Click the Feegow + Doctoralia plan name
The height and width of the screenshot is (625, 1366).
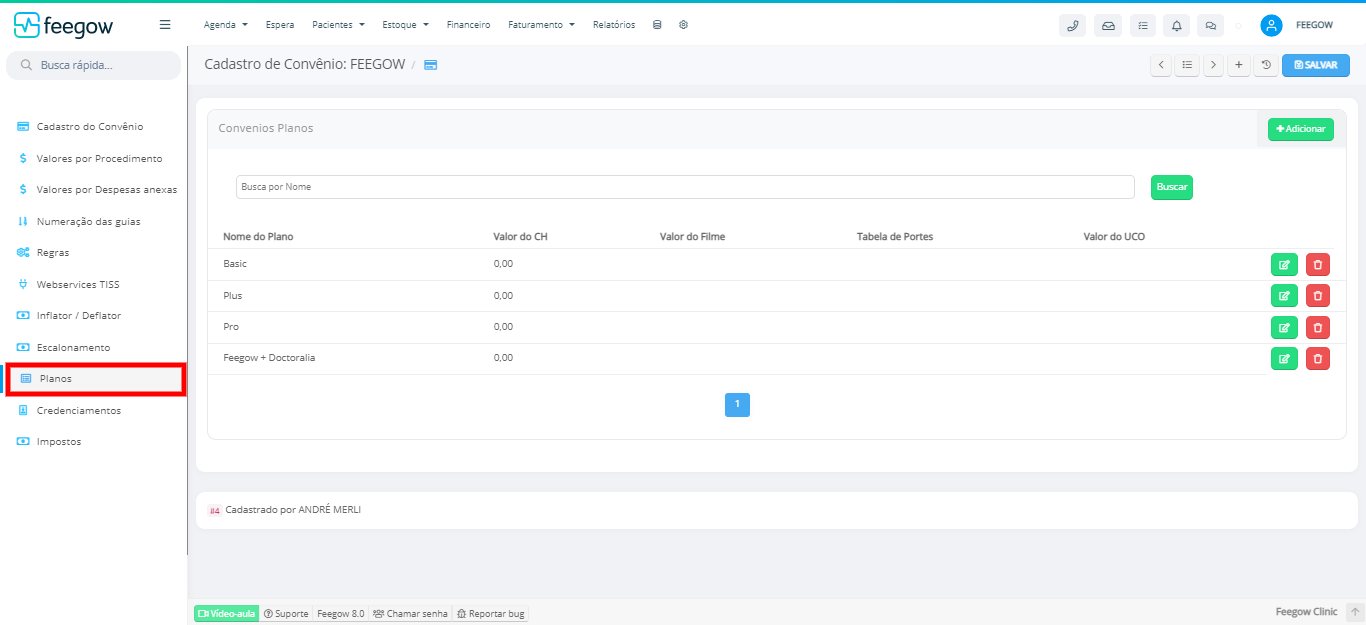coord(269,358)
